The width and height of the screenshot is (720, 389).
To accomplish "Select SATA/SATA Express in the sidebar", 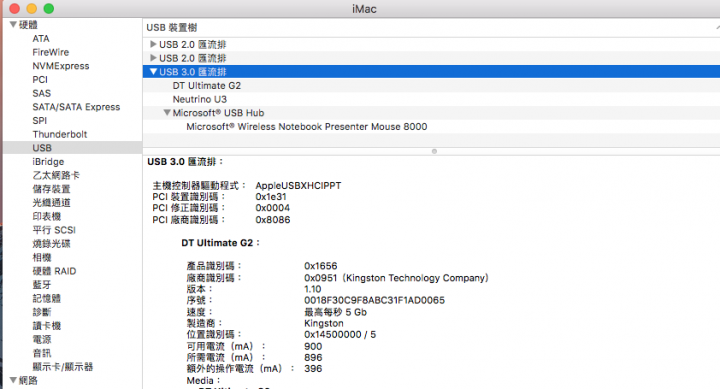I will (76, 107).
